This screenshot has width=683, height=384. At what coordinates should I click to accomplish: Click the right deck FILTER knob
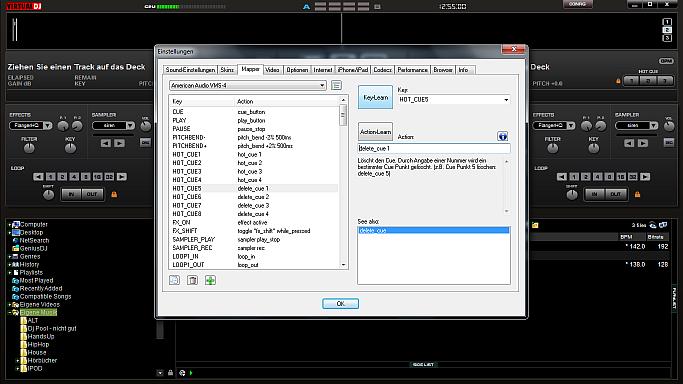point(552,148)
